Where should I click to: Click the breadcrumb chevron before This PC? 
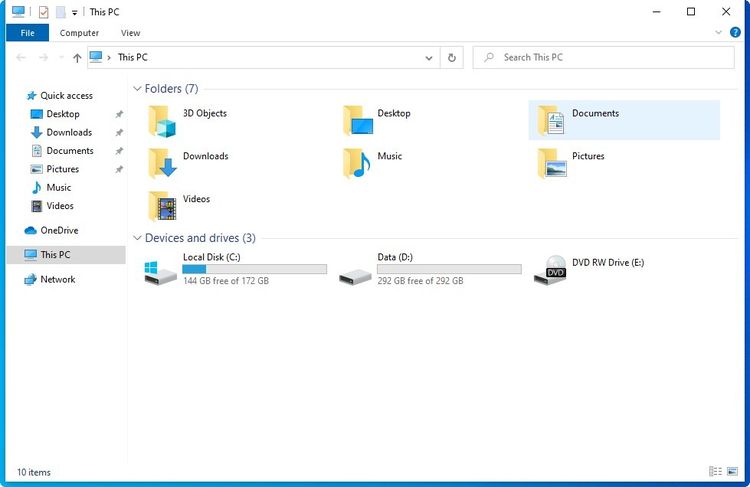[109, 58]
